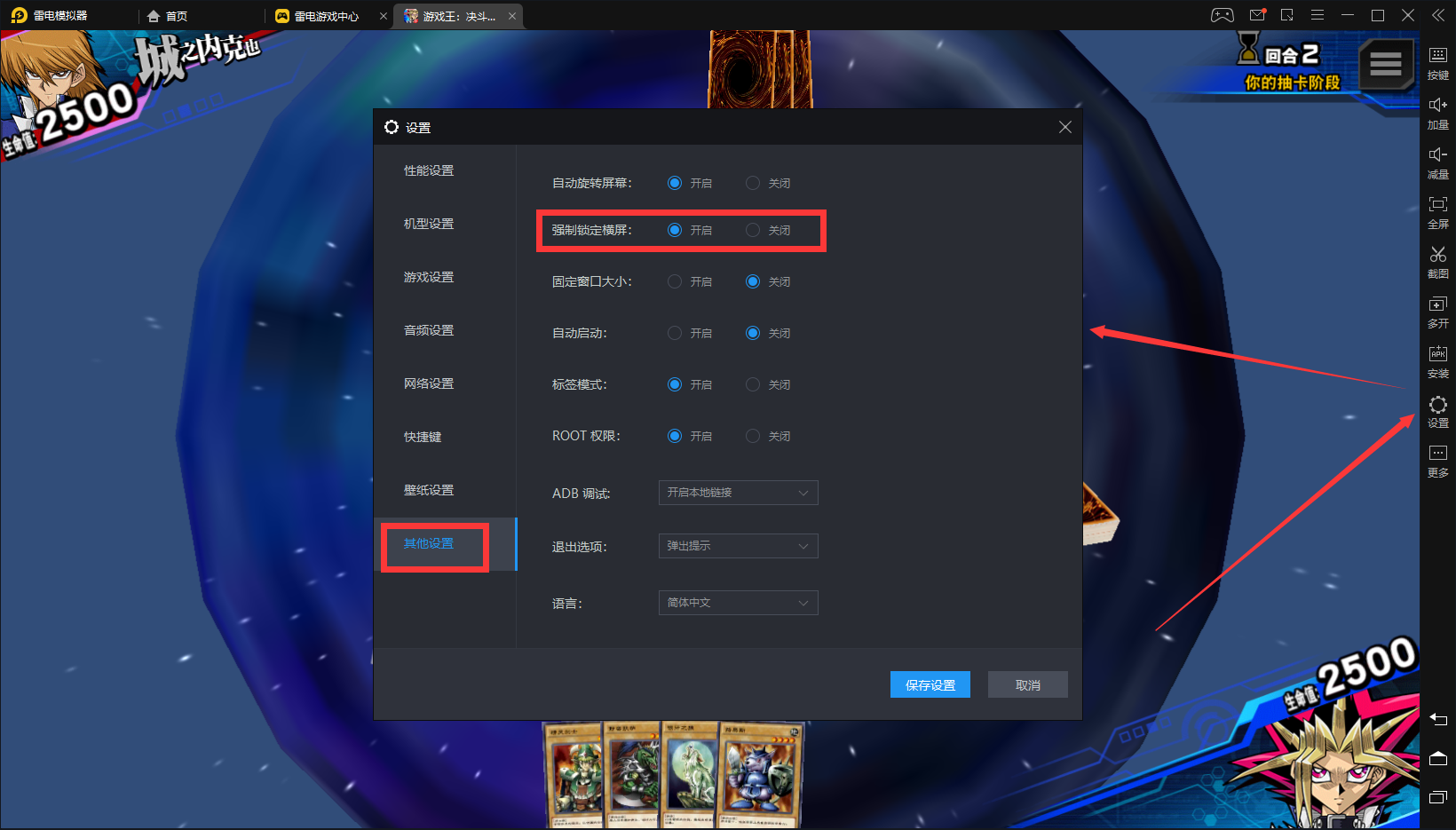
Task: Open the multi-instance (多开) icon
Action: tap(1437, 309)
